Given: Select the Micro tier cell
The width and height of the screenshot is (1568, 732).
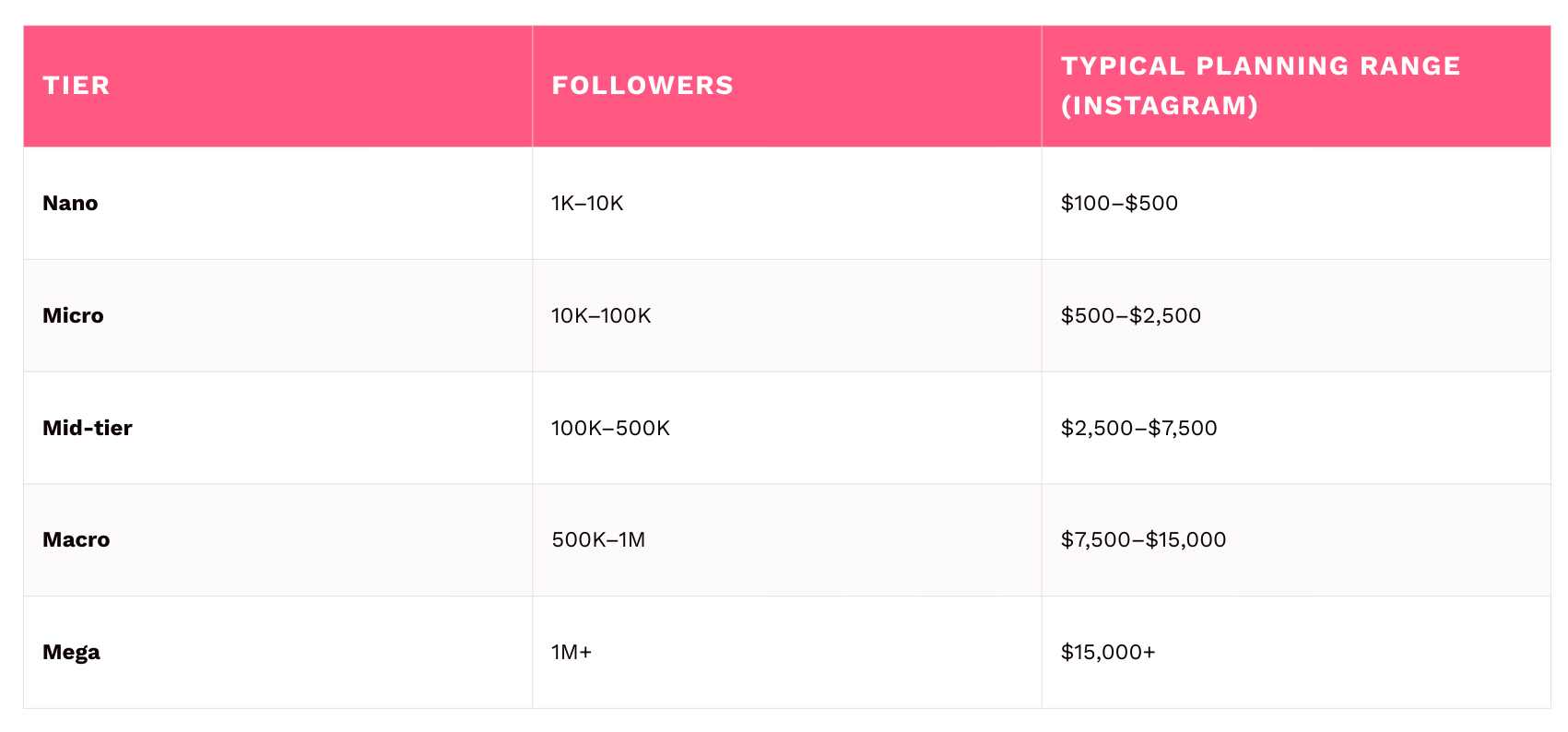Looking at the screenshot, I should tap(73, 315).
